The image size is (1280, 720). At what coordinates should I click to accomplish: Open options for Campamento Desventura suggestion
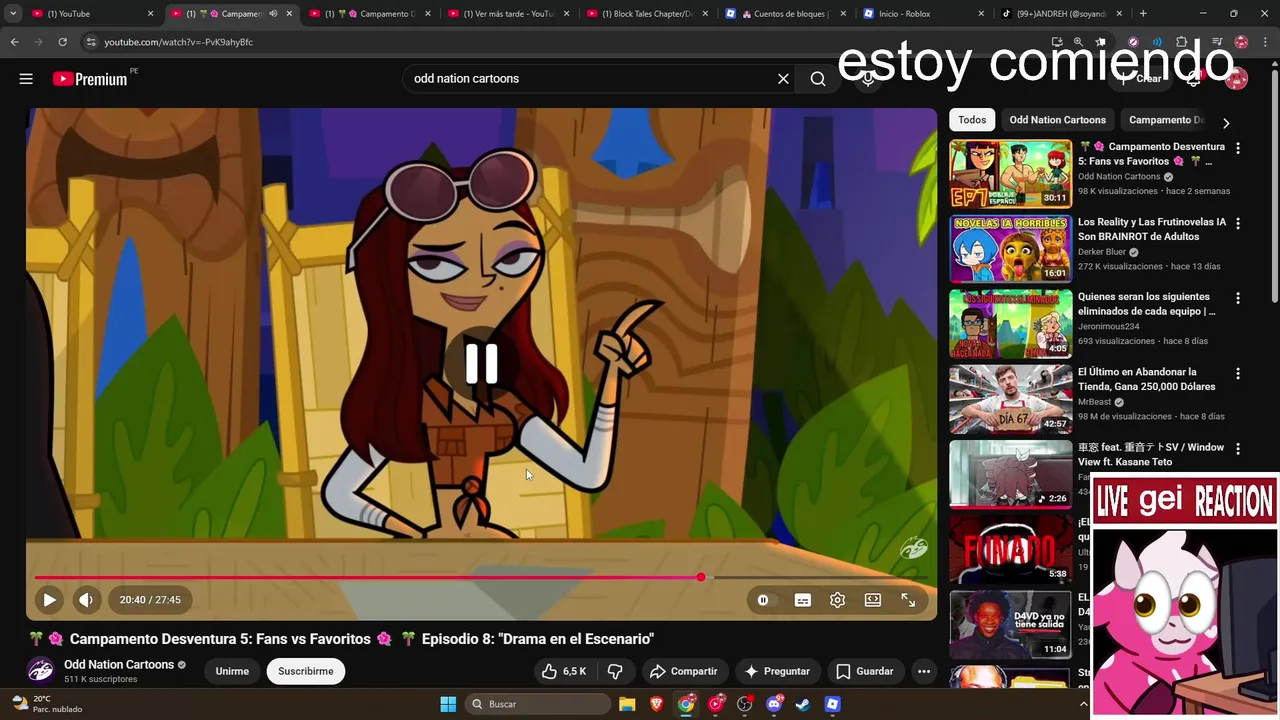(1238, 148)
